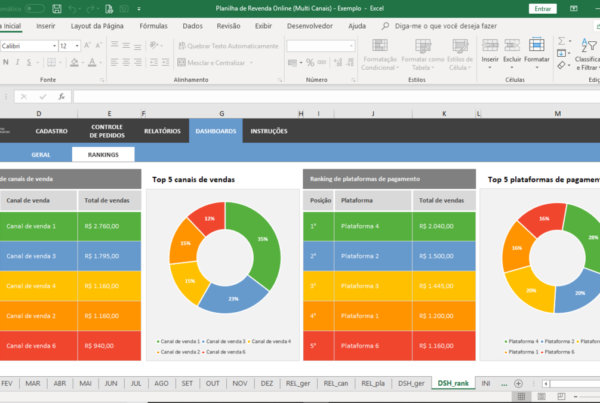The image size is (600, 403).
Task: Click Mesclar e Centralizar button
Action: tap(211, 62)
